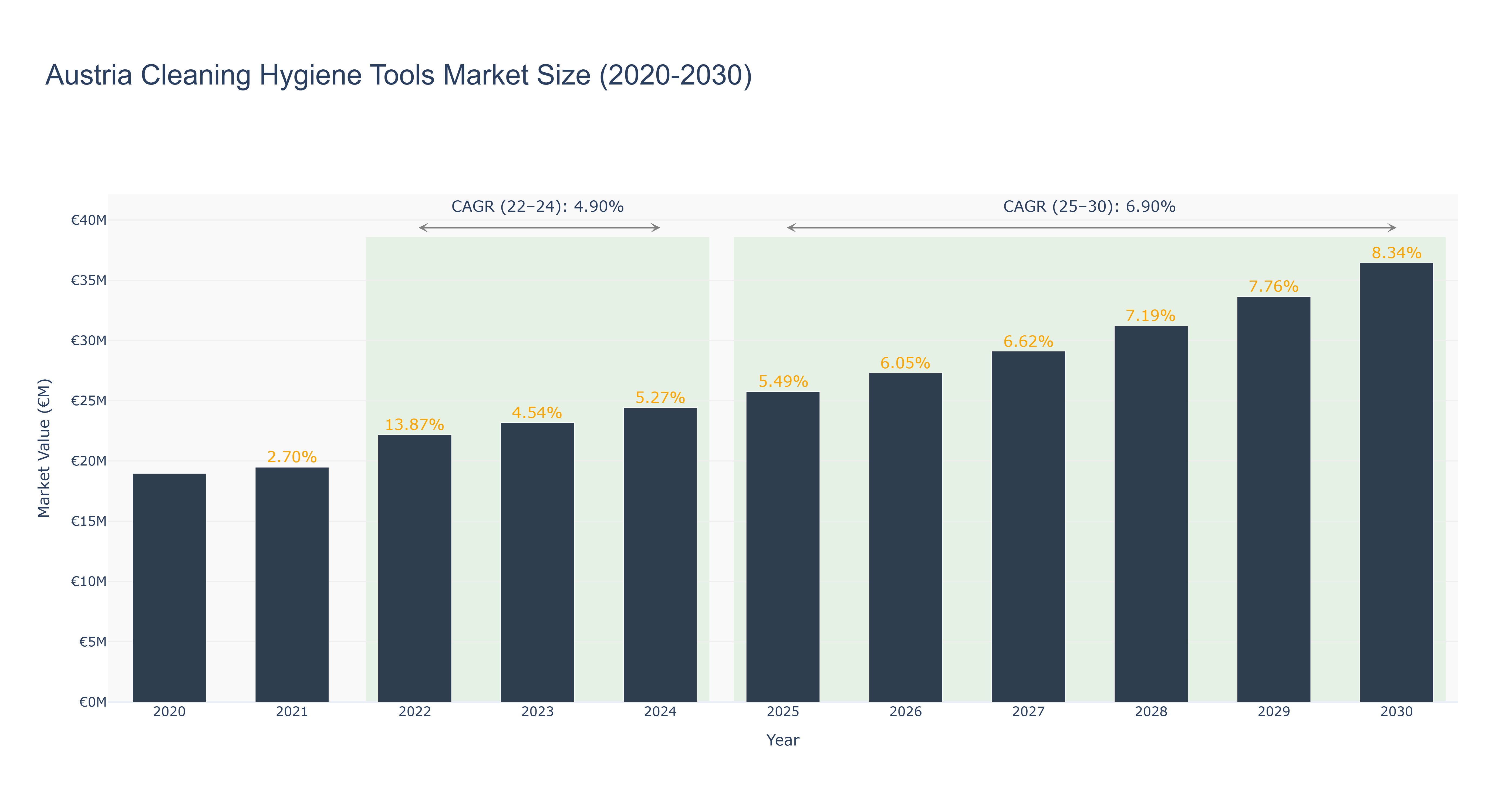Click the 2028 bar
Viewport: 1512px width, 810px height.
[x=1150, y=514]
